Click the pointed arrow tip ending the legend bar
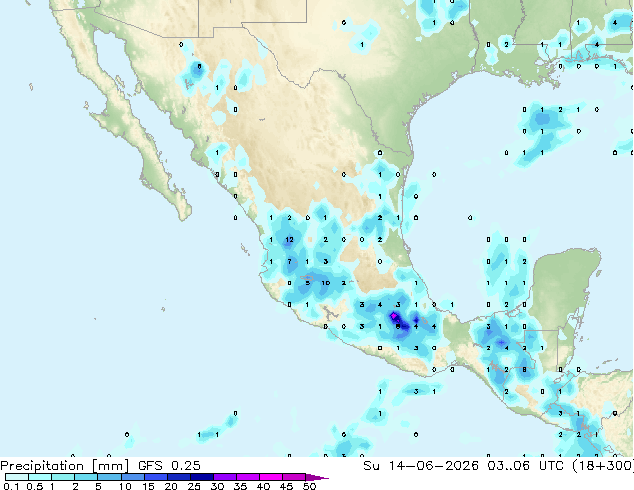The image size is (634, 490). 317,477
